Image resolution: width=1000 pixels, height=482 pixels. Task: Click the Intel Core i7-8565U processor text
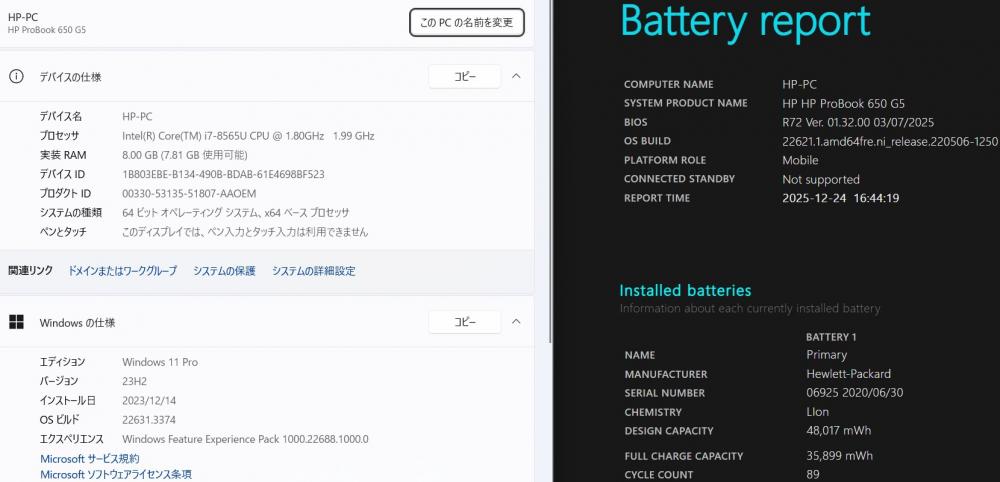click(248, 136)
